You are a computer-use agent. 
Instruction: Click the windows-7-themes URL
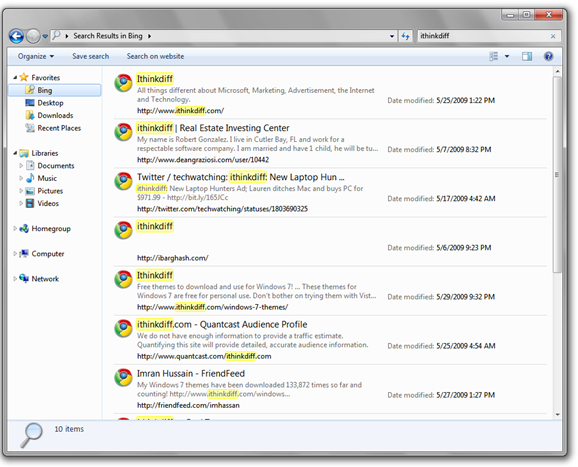pyautogui.click(x=212, y=307)
